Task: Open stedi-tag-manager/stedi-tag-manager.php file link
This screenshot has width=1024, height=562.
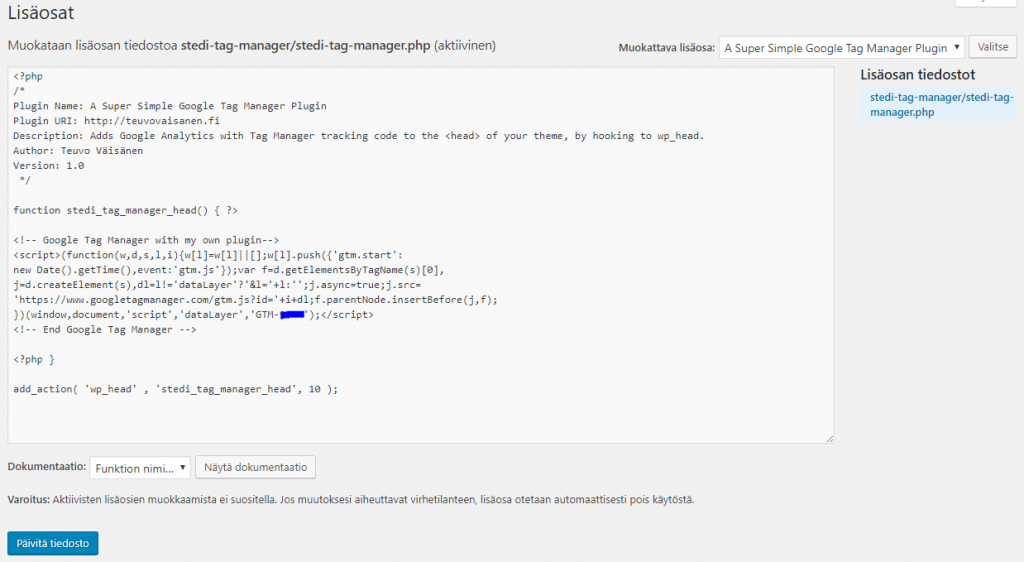Action: pyautogui.click(x=941, y=104)
